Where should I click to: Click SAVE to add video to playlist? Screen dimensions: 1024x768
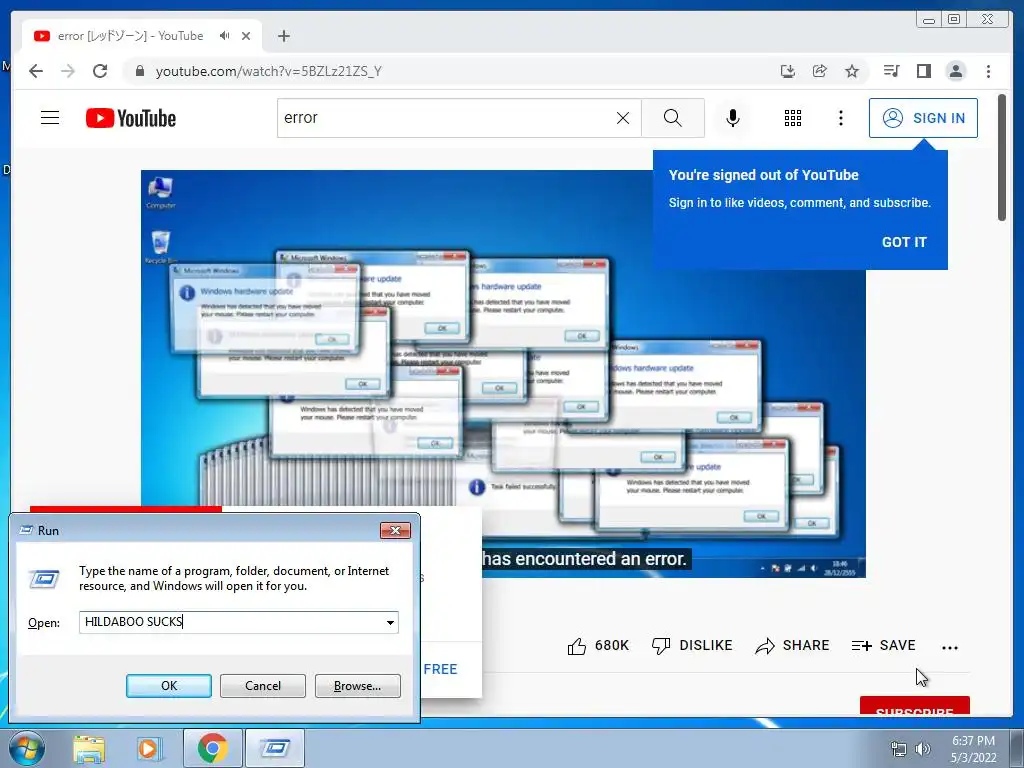[884, 646]
